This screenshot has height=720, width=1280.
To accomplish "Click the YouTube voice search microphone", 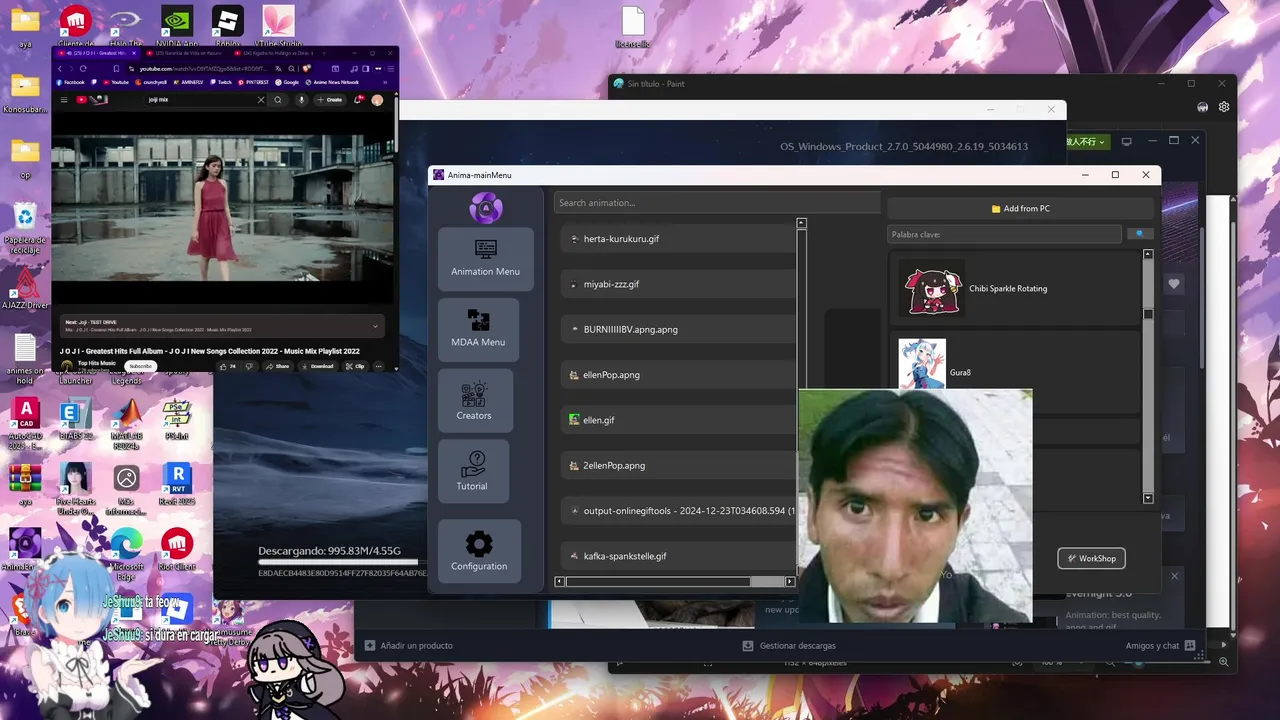I will pyautogui.click(x=301, y=100).
